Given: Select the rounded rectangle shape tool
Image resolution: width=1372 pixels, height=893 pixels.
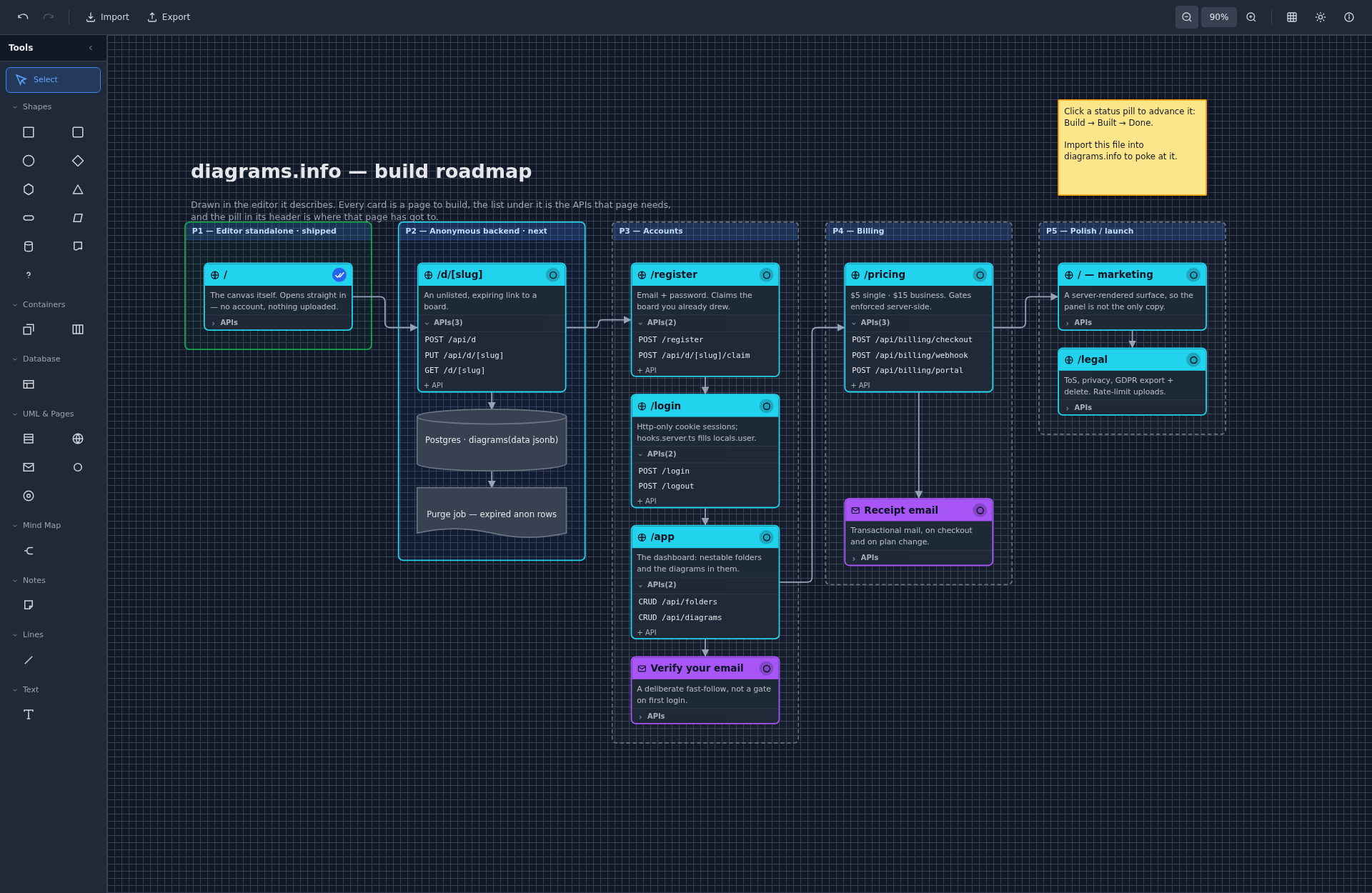Looking at the screenshot, I should (x=78, y=132).
